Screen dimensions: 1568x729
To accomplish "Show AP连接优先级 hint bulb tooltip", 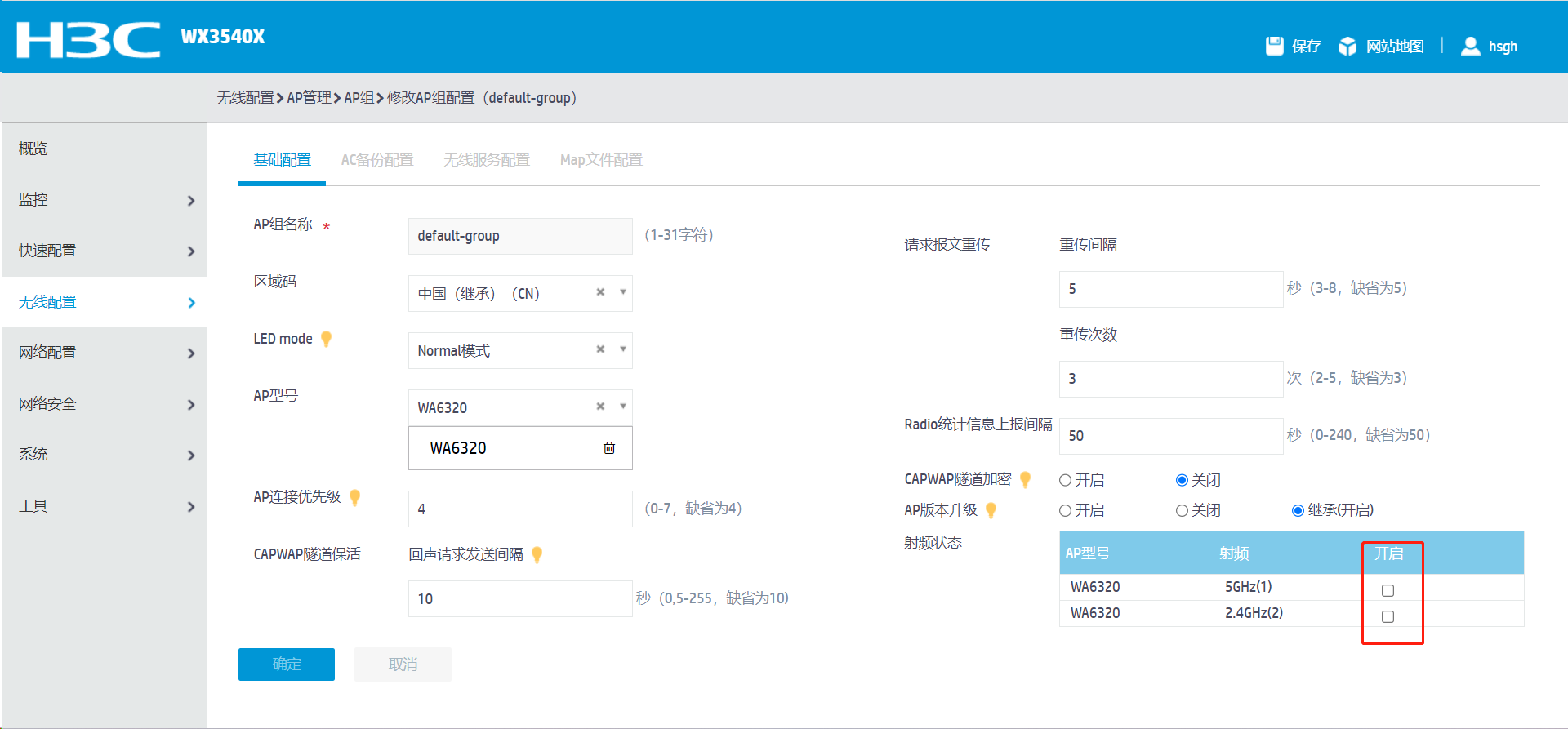I will point(355,497).
